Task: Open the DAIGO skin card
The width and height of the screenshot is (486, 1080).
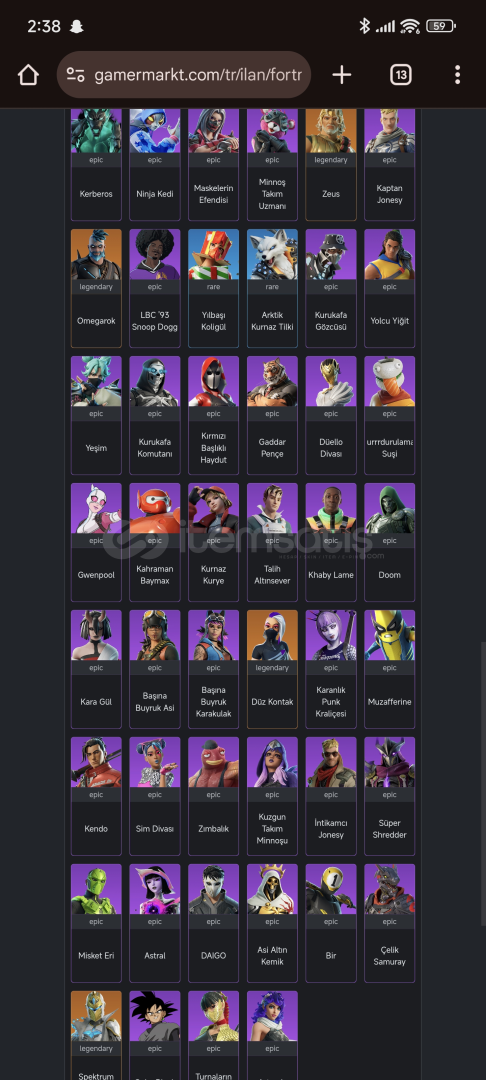Action: (213, 923)
